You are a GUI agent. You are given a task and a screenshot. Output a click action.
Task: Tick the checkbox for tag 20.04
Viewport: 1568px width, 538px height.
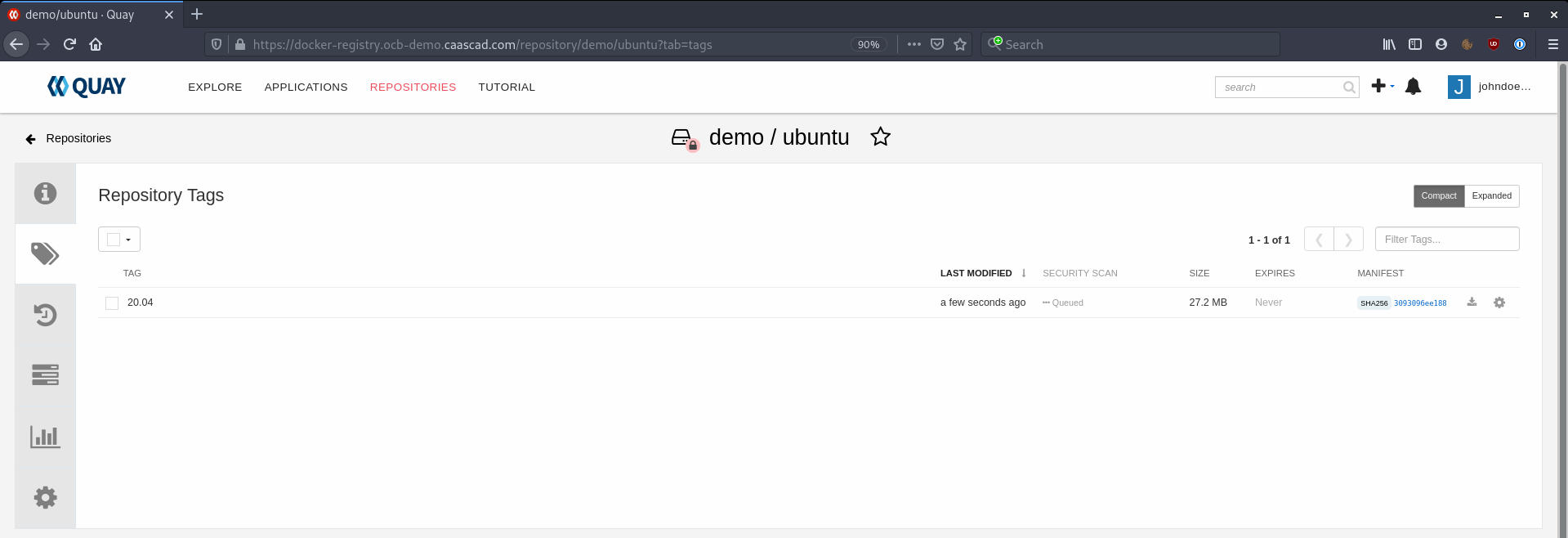coord(112,303)
